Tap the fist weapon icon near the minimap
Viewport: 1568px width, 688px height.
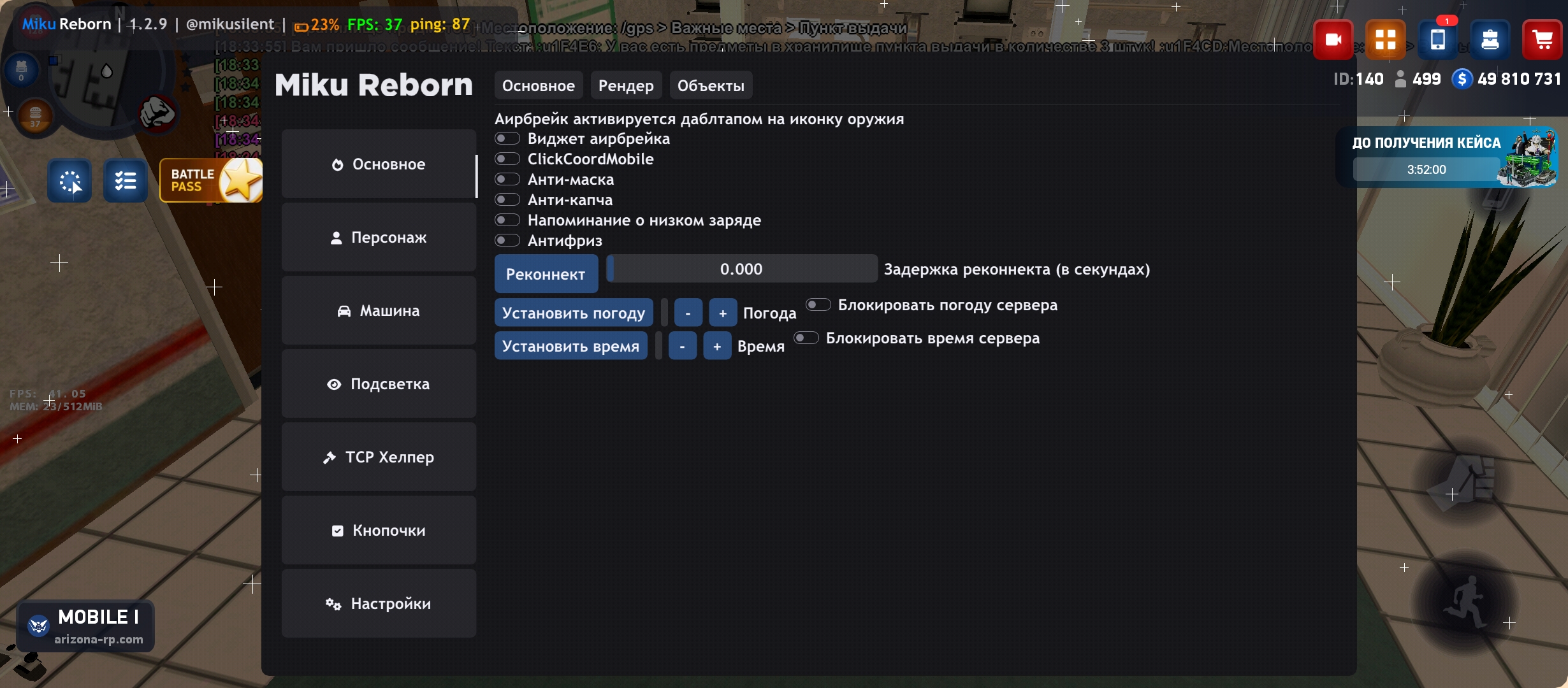(157, 113)
